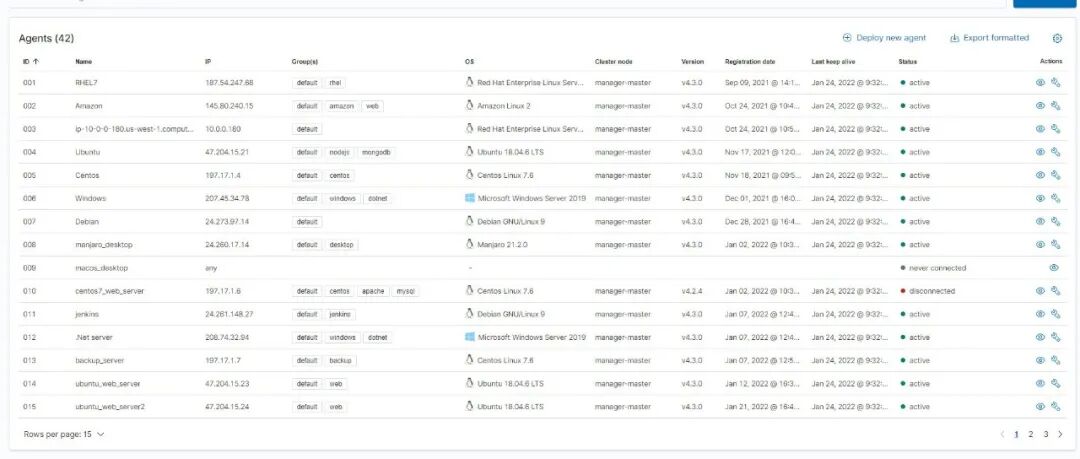Open config icon for centos7_web_server
This screenshot has width=1080, height=459.
pos(1055,291)
